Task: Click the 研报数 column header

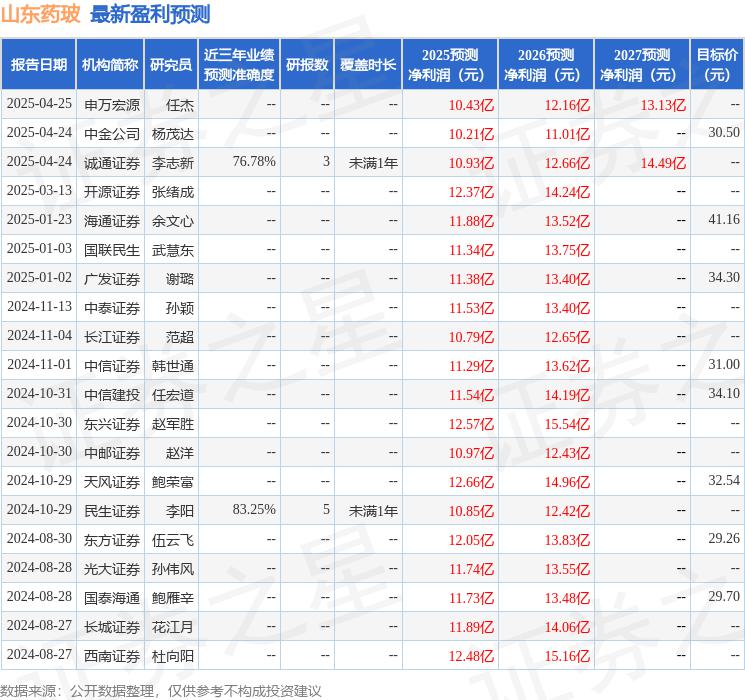Action: coord(307,65)
